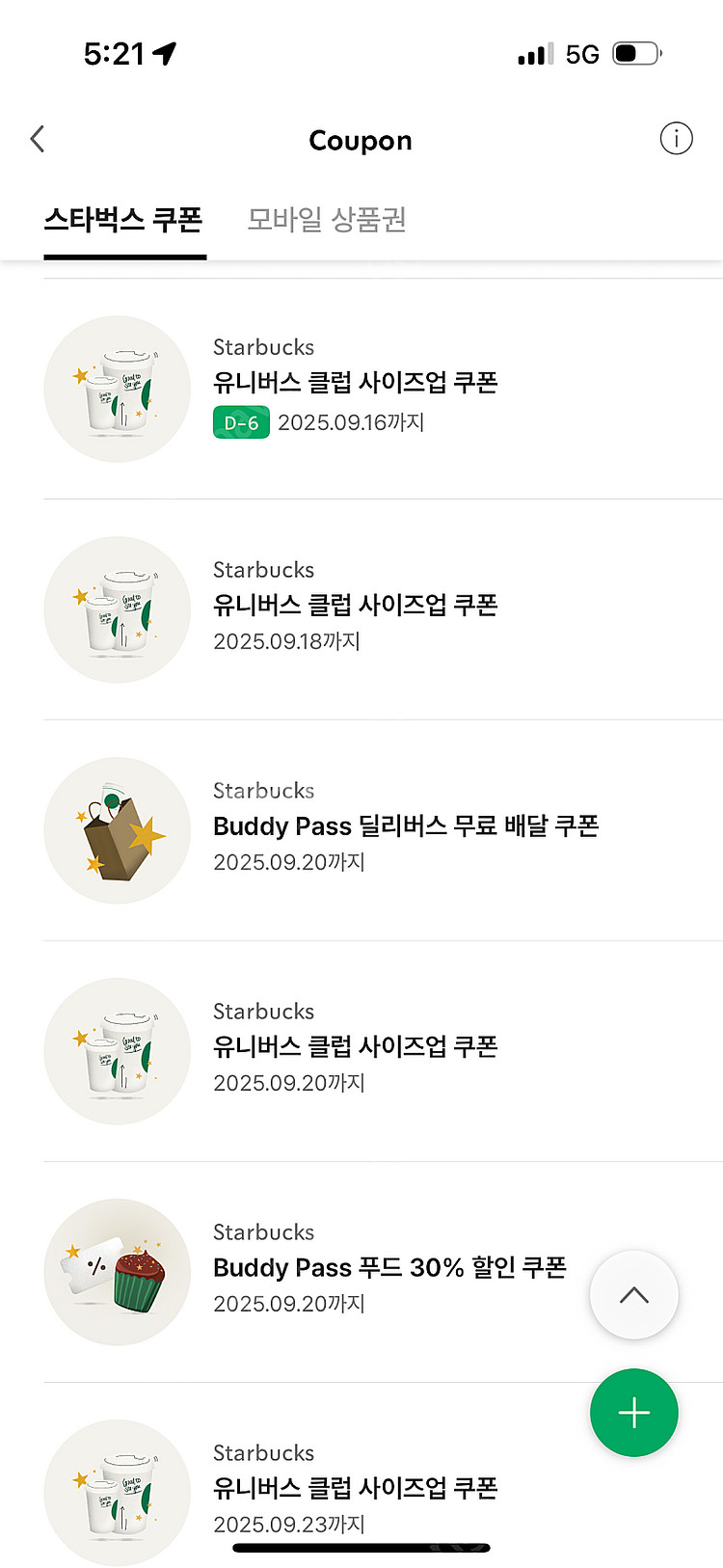The height and width of the screenshot is (1568, 723).
Task: Tap the delivery bag coupon icon
Action: point(118,830)
